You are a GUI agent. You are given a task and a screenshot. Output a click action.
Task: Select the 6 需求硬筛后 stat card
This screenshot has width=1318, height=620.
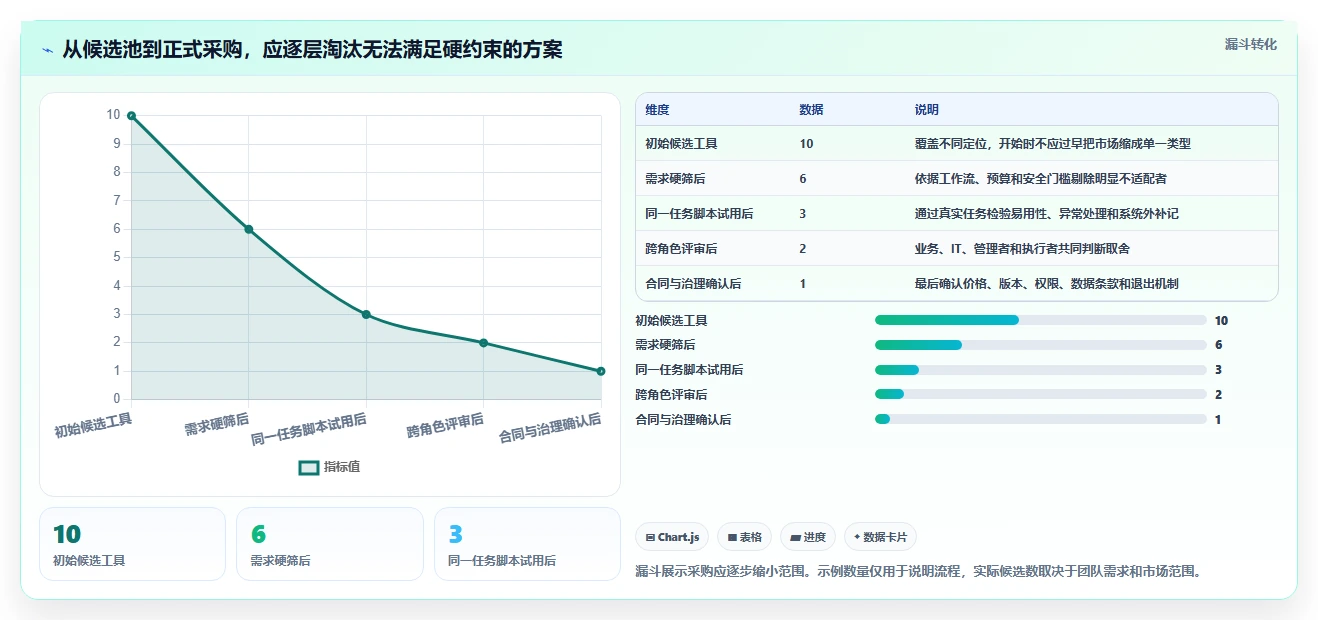[330, 544]
